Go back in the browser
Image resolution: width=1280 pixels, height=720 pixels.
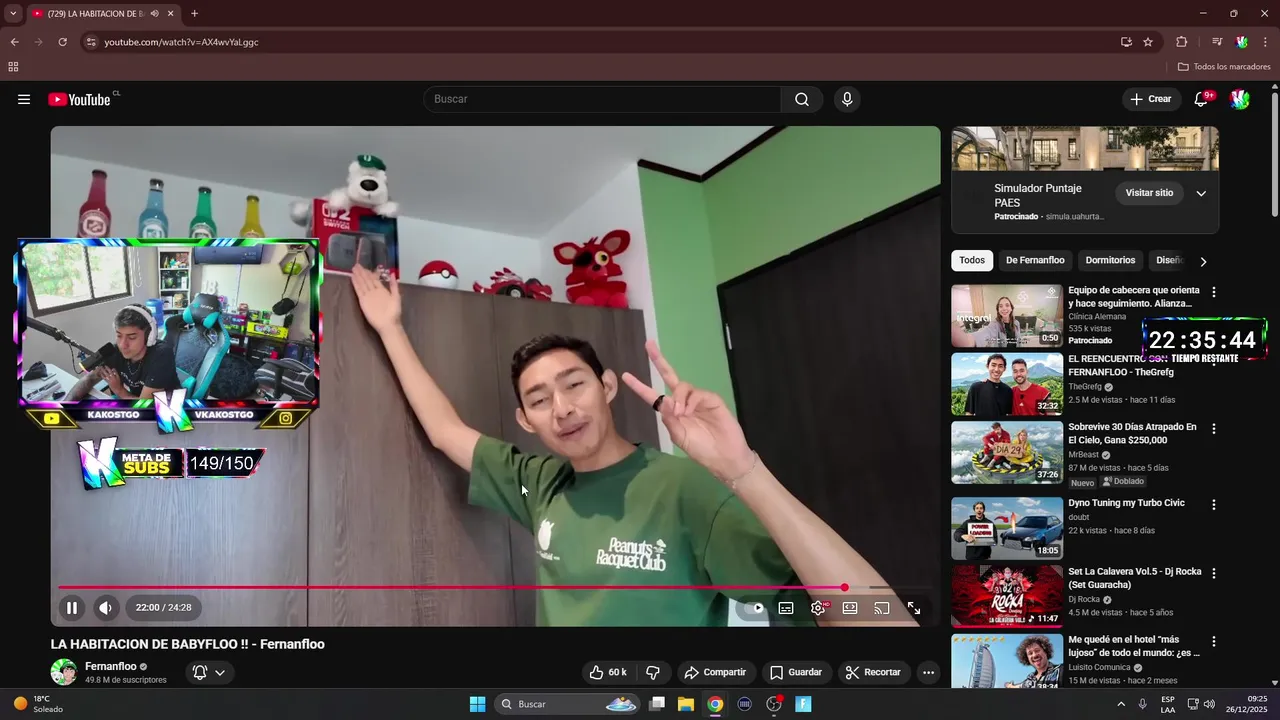tap(14, 42)
